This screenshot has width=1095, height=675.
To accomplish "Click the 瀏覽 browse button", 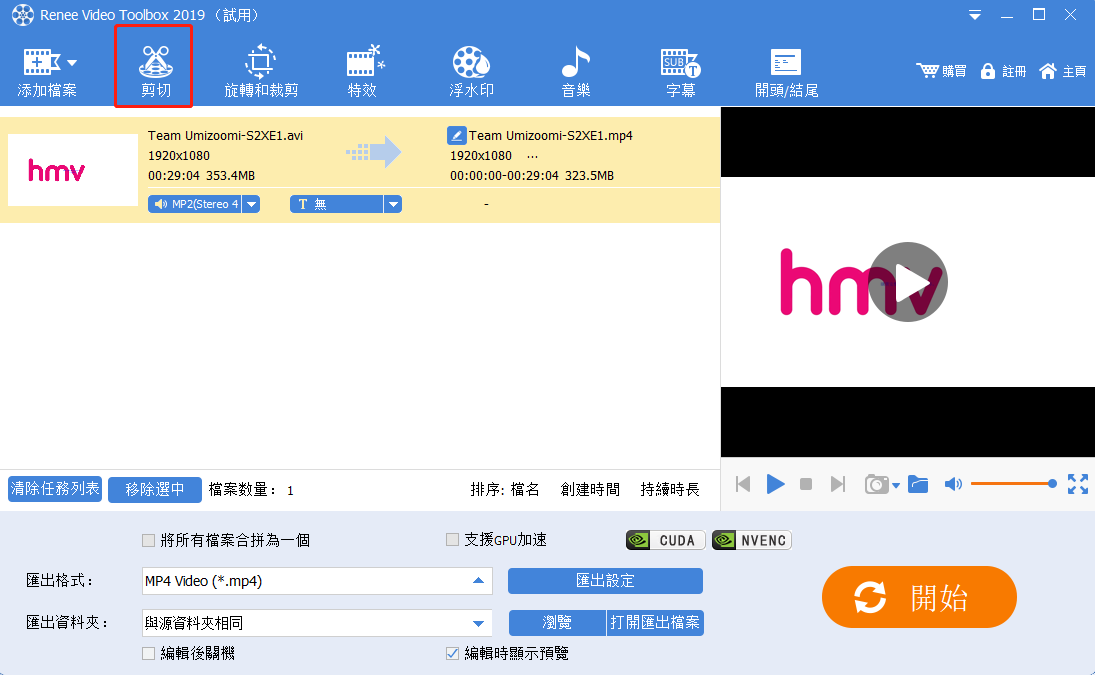I will click(x=557, y=623).
